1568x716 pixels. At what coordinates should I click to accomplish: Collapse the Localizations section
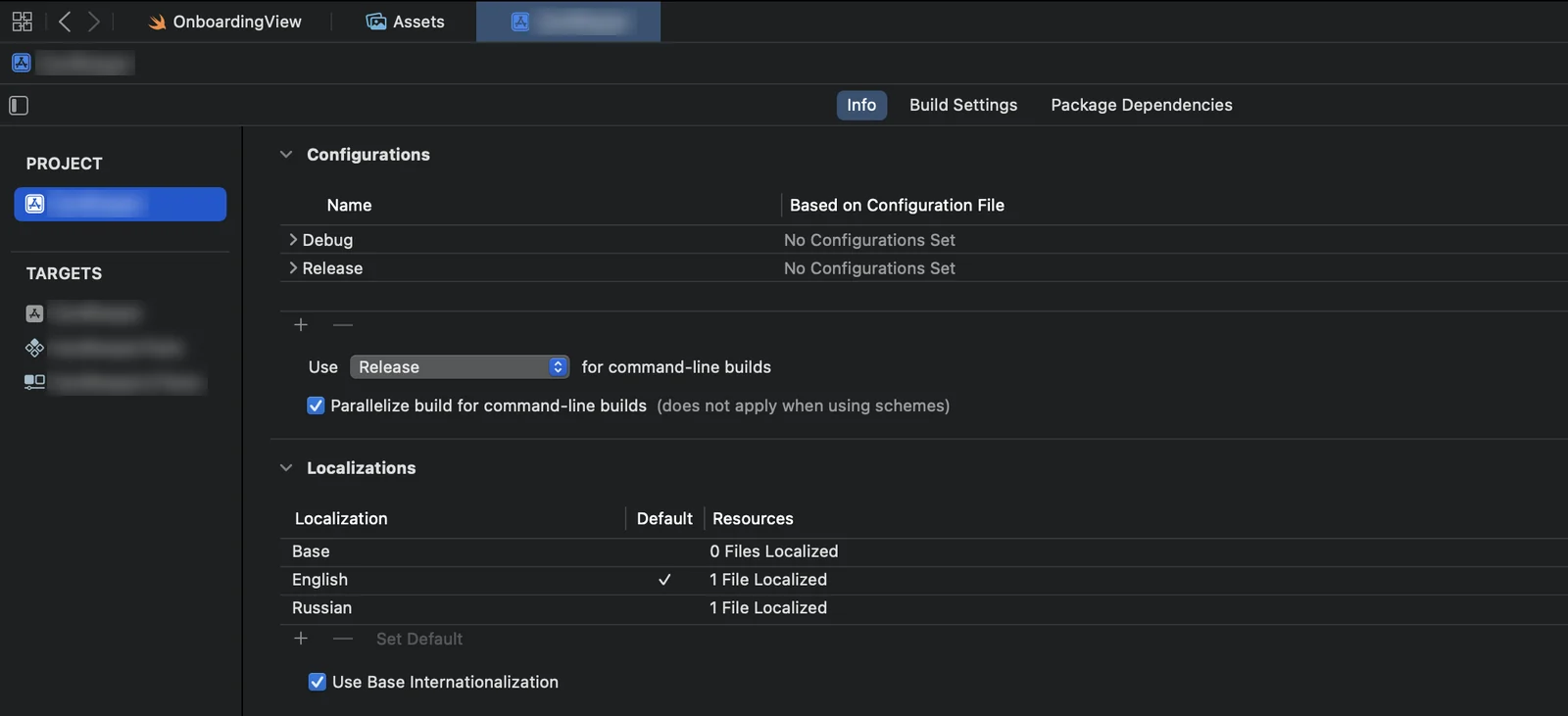point(286,468)
